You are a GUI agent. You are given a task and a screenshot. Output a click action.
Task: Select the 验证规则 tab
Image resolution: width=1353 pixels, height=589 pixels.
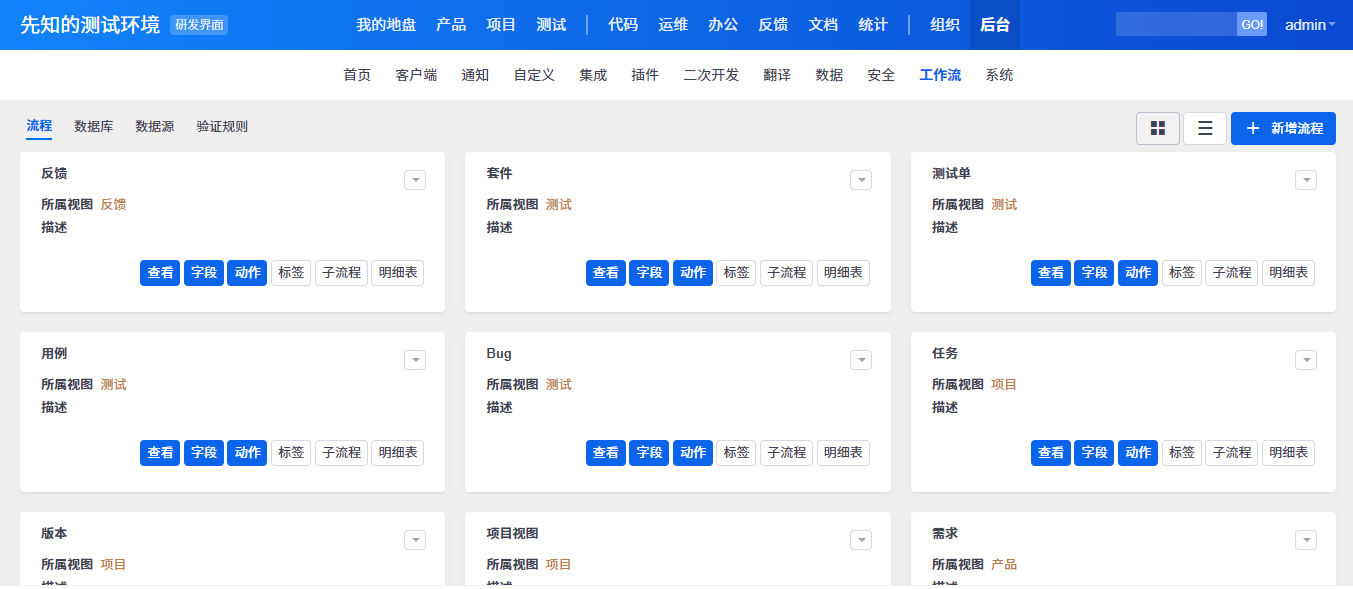[x=222, y=126]
